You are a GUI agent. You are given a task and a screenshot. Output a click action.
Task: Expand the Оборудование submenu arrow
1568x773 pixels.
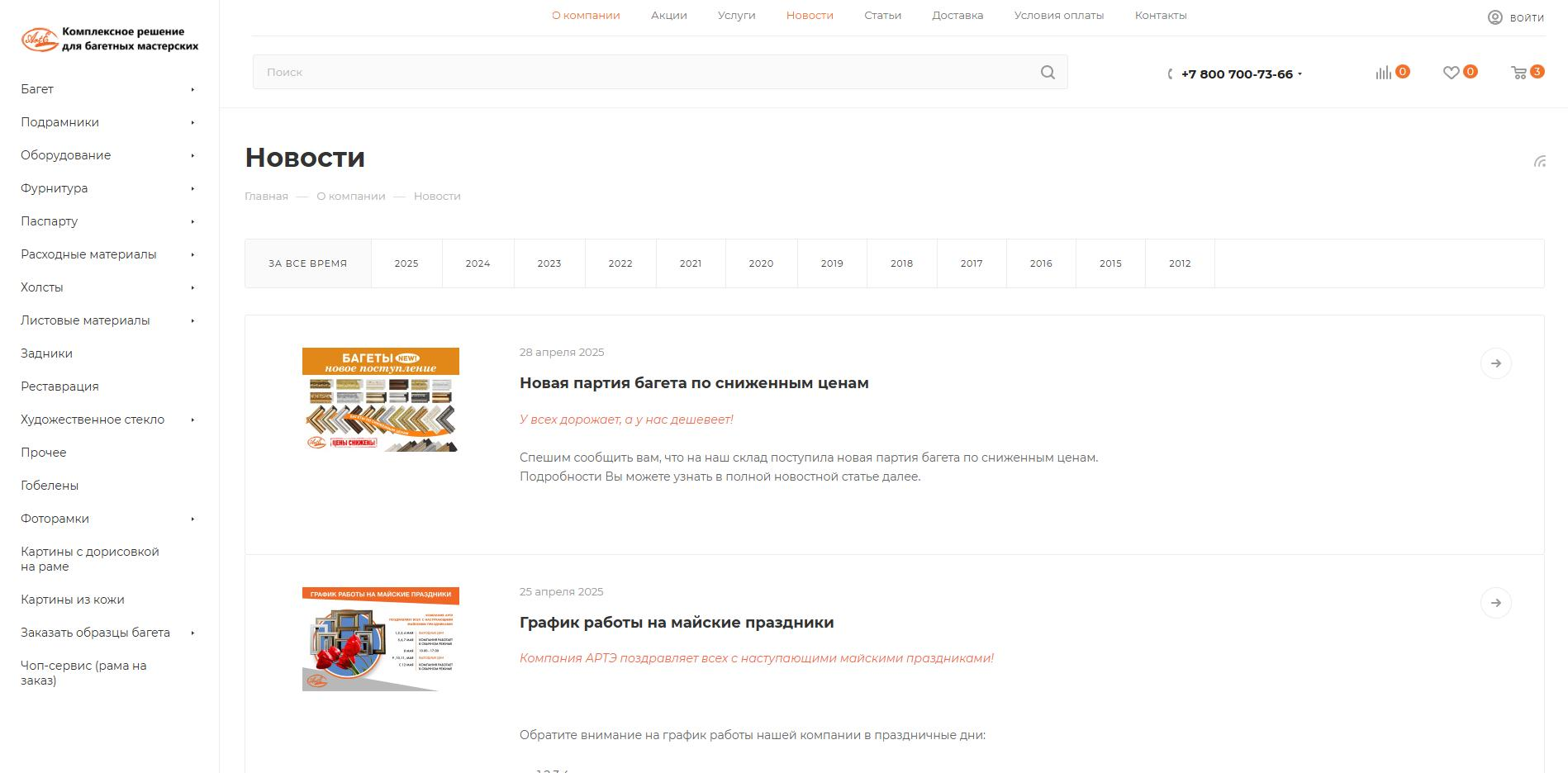coord(192,155)
